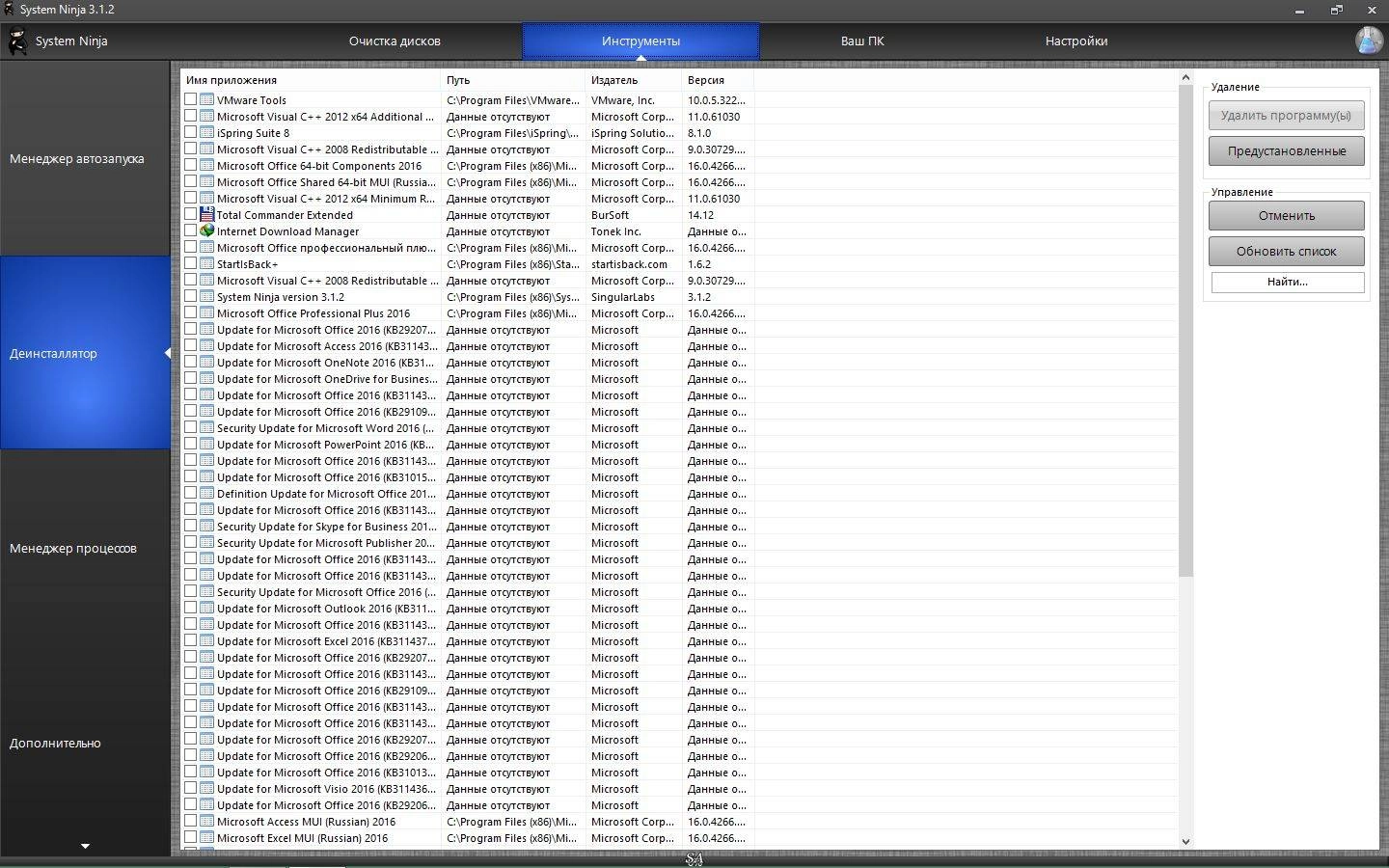Click the iSpring Suite 8 row icon
Screen dimensions: 1389x868
[x=206, y=132]
